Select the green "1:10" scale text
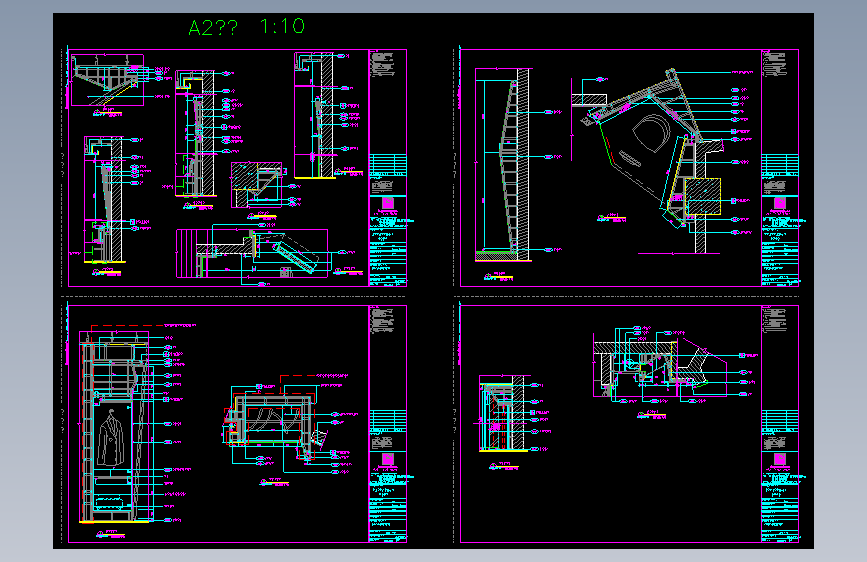The height and width of the screenshot is (562, 867). [x=282, y=26]
